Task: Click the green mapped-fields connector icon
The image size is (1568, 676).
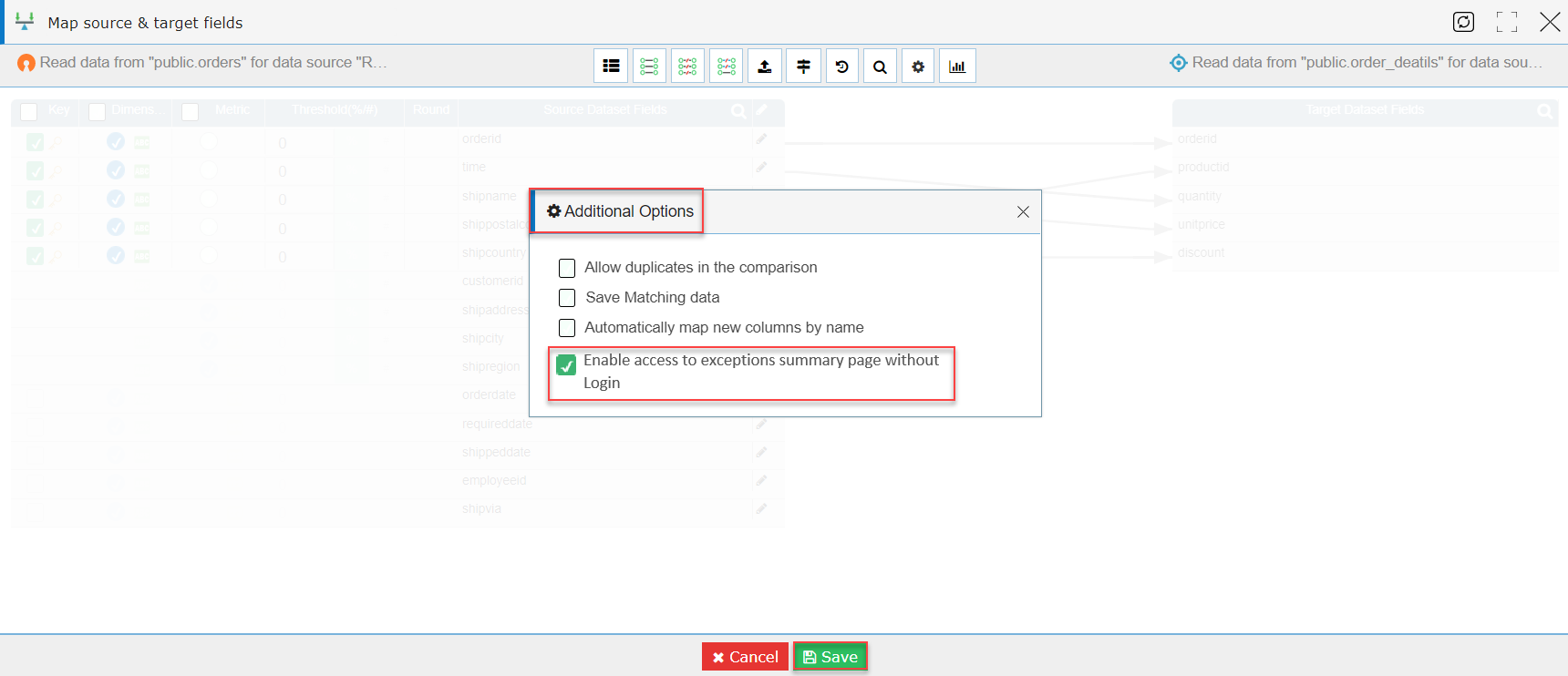Action: (649, 66)
